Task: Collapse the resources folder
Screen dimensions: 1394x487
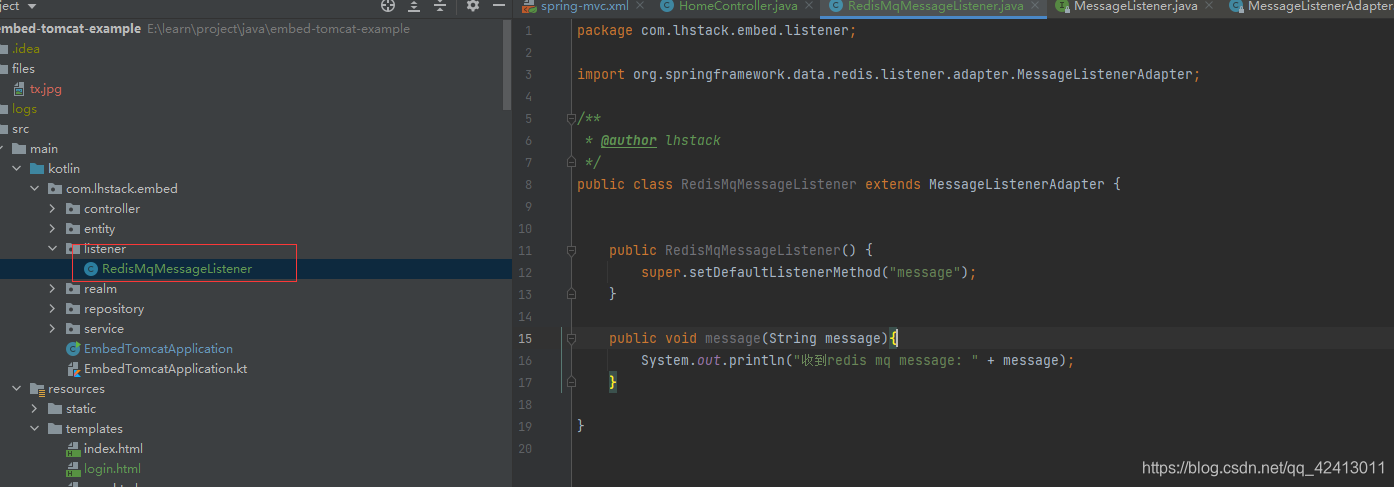Action: pos(17,389)
